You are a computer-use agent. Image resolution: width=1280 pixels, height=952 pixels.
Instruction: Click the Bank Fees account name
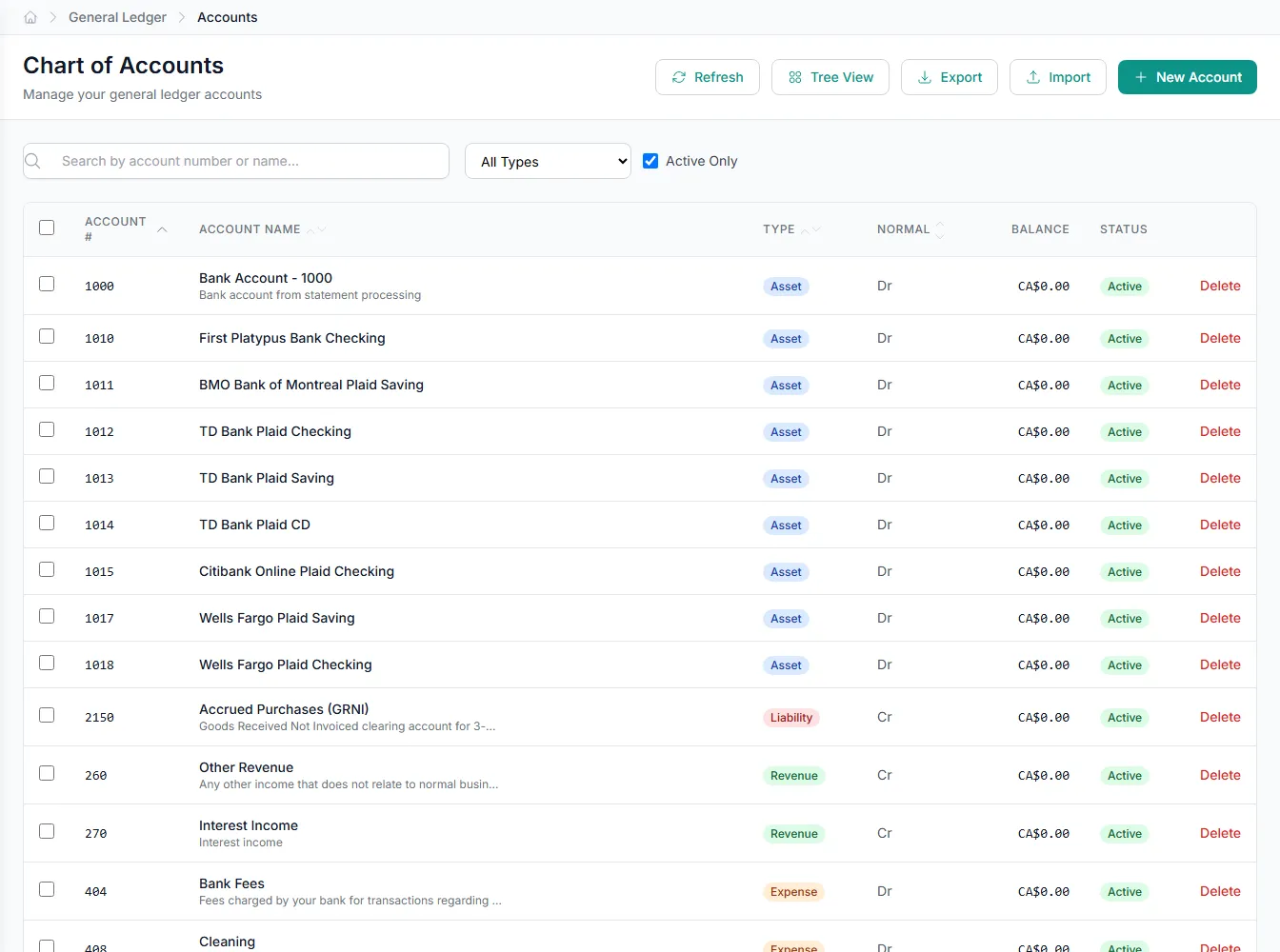[x=231, y=883]
